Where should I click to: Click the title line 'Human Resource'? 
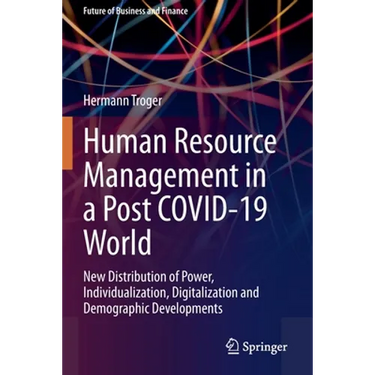180,141
